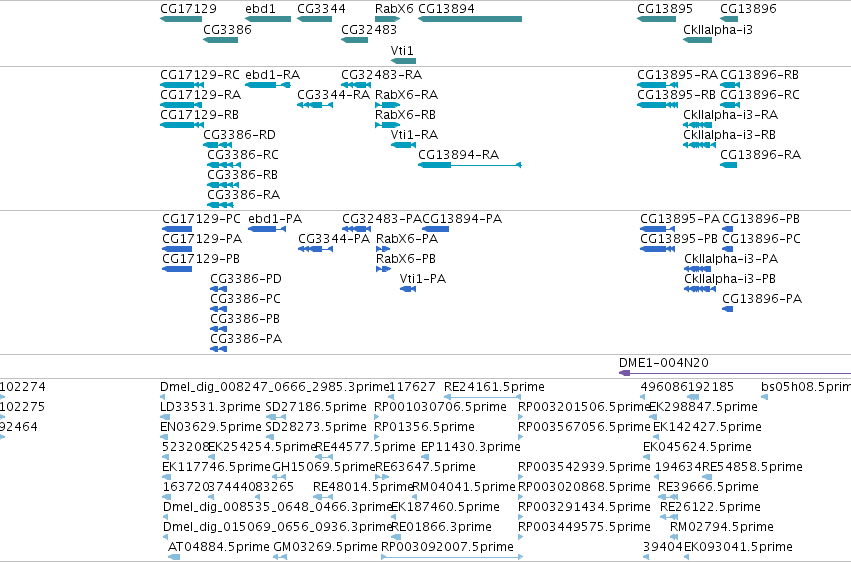The width and height of the screenshot is (851, 562).
Task: Select the ebd1 gene in the top track
Action: pos(268,19)
